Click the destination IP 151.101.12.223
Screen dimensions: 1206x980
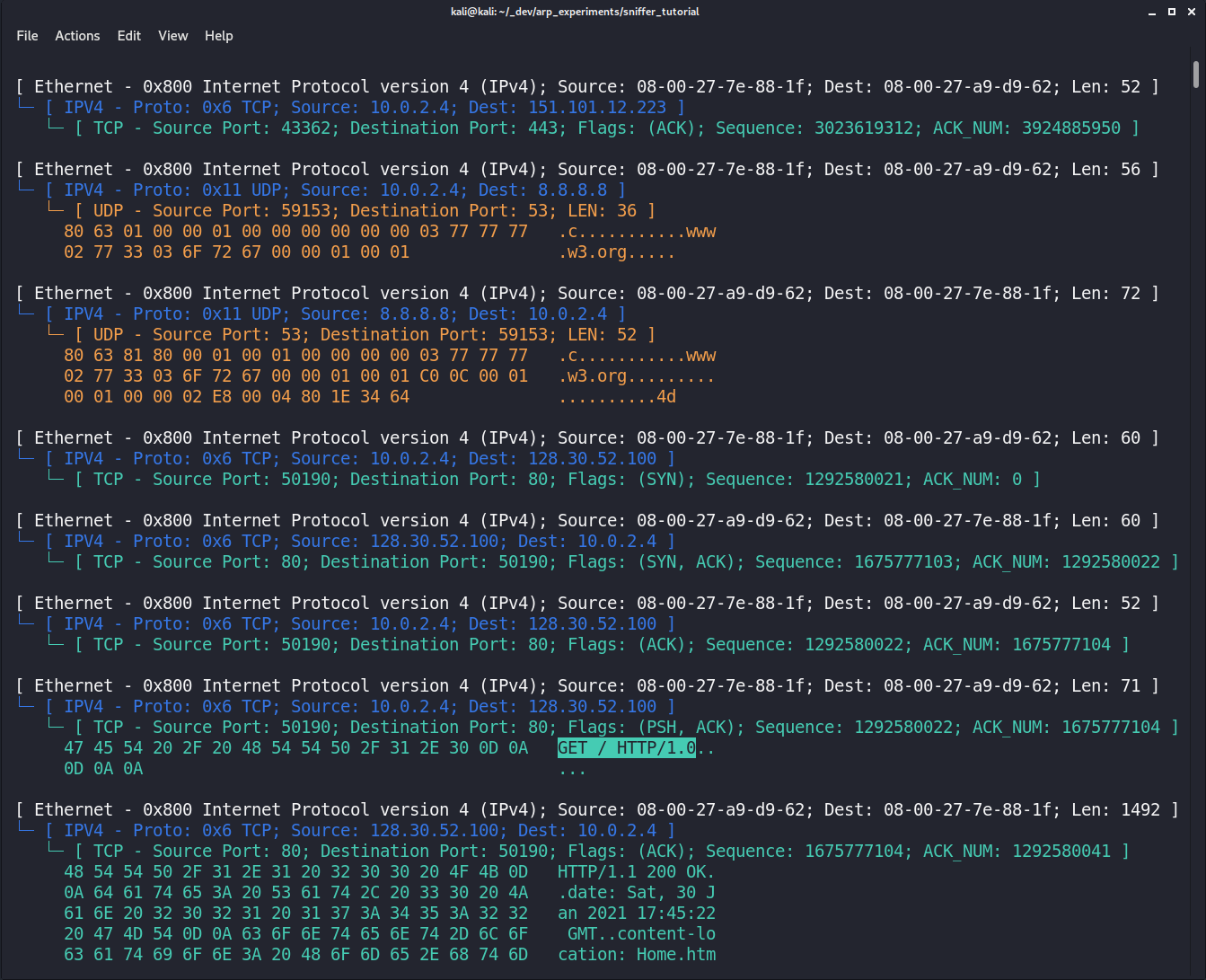[x=597, y=108]
